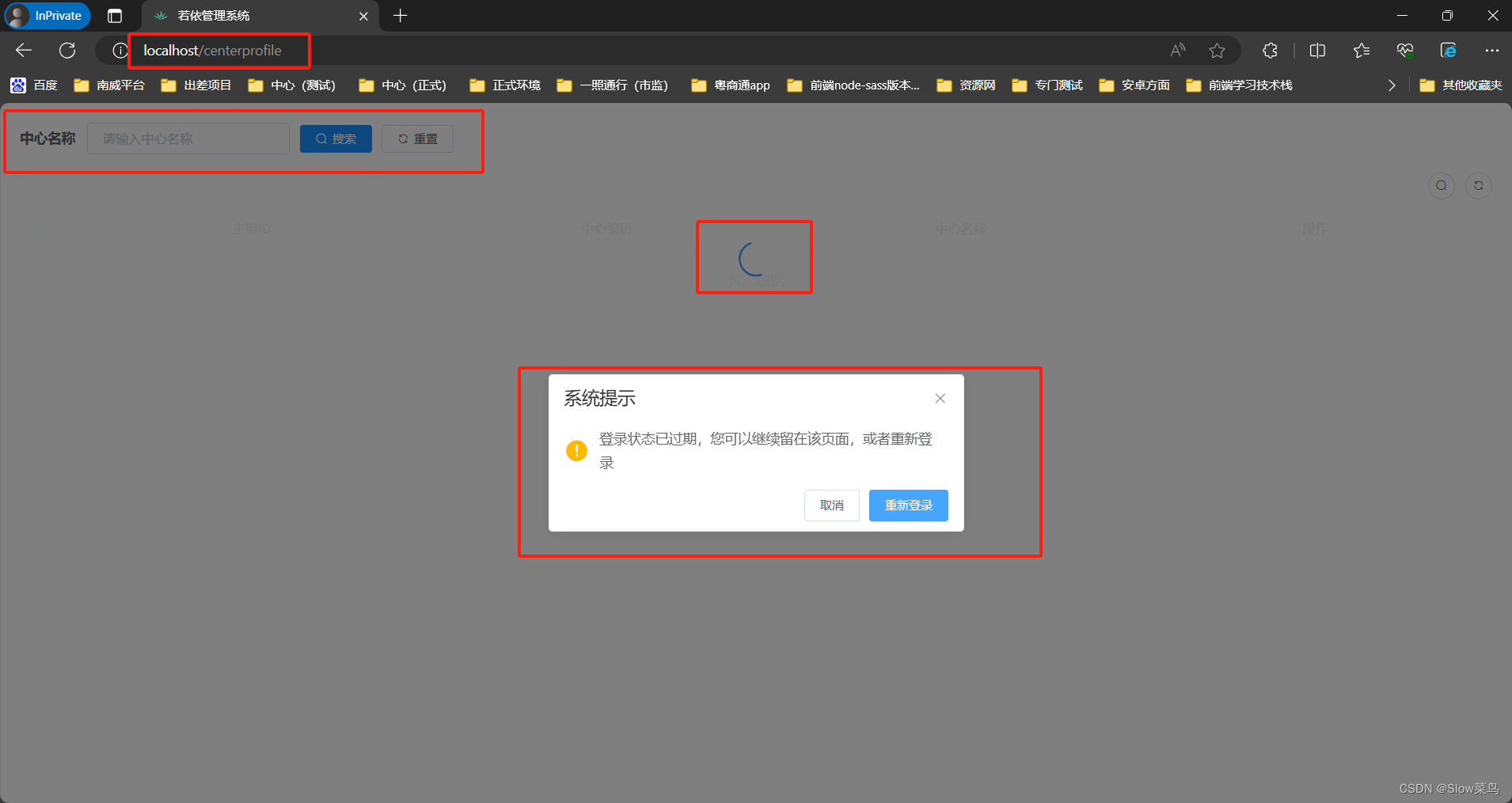The image size is (1512, 803).
Task: Open the 正式环境 bookmark folder
Action: click(505, 85)
